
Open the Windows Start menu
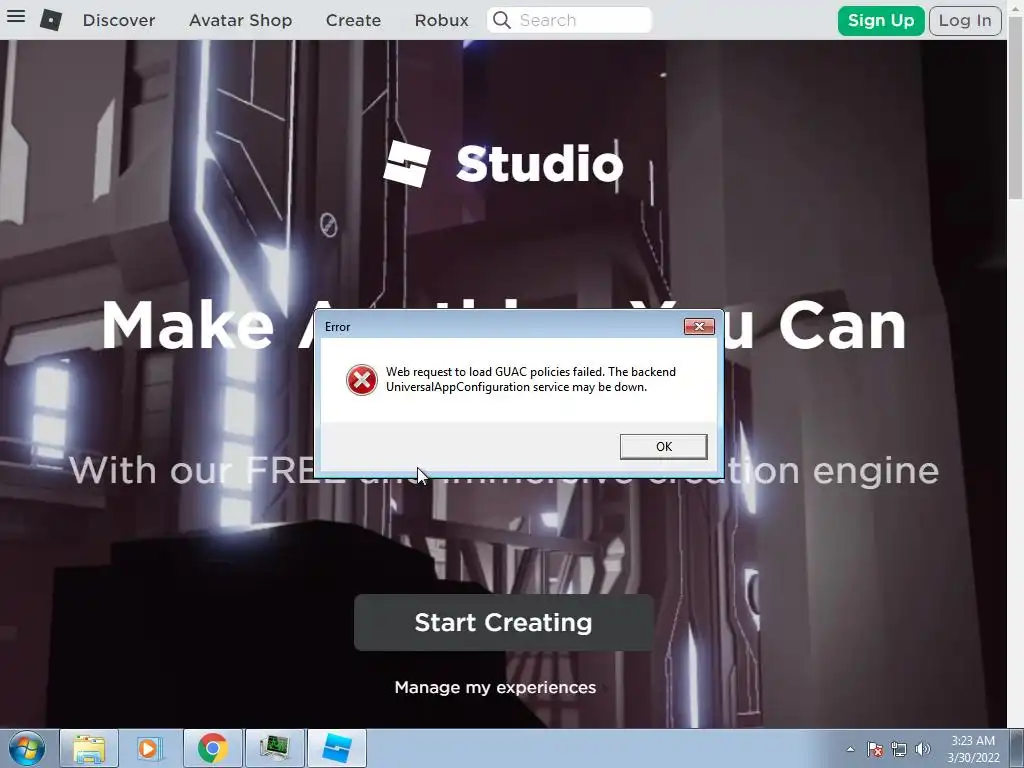click(x=26, y=748)
